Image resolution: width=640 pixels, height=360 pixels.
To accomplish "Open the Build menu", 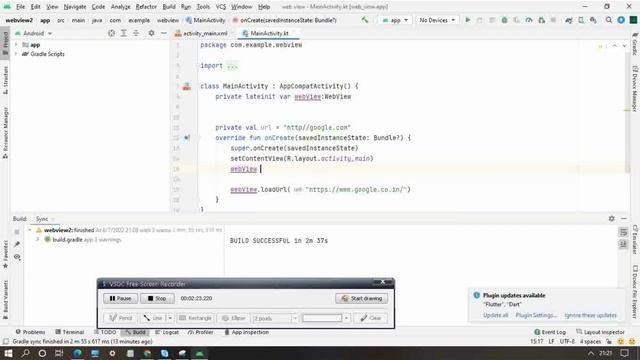I will coord(169,7).
